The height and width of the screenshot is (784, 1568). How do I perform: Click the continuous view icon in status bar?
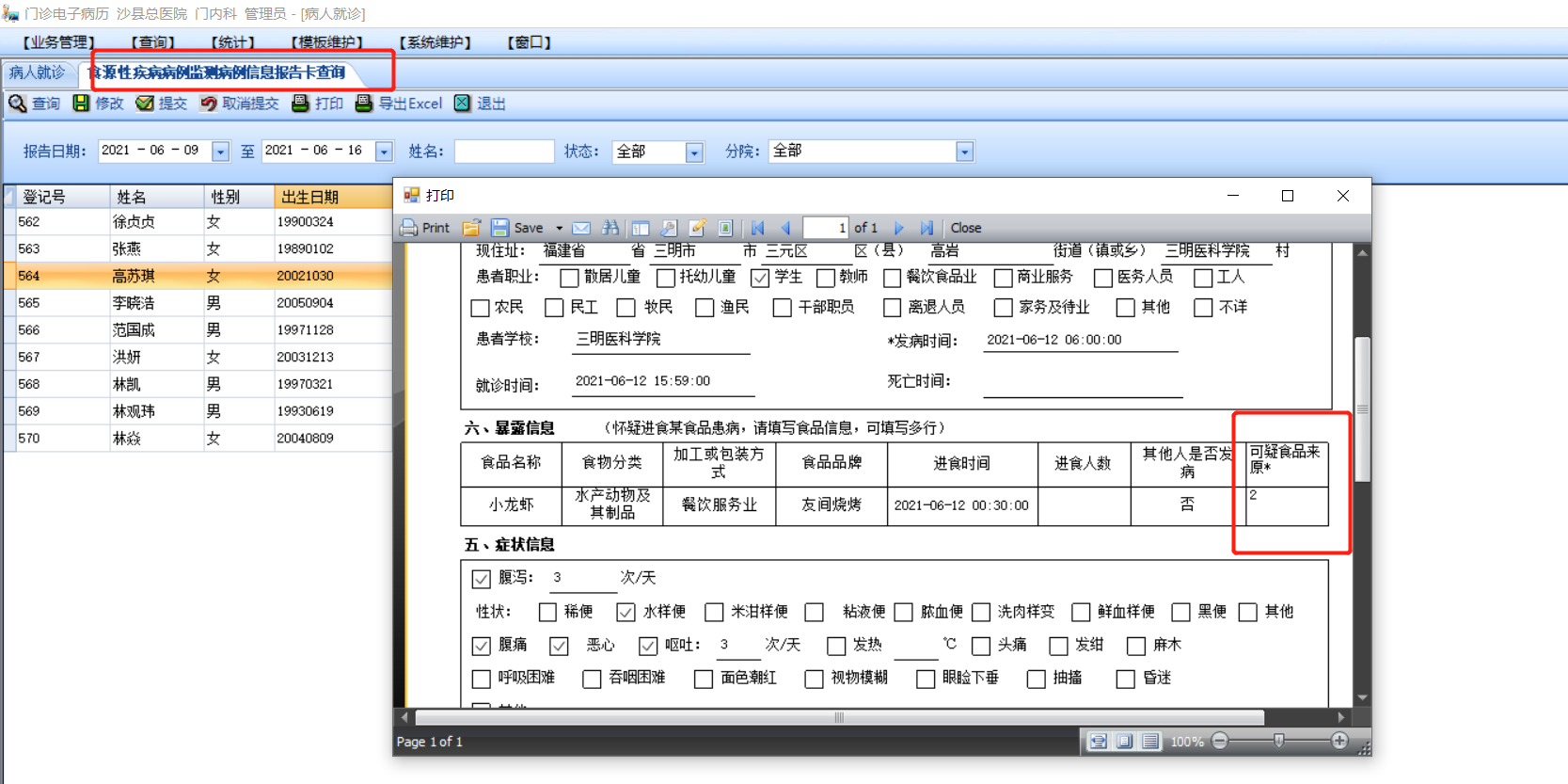tap(1150, 742)
